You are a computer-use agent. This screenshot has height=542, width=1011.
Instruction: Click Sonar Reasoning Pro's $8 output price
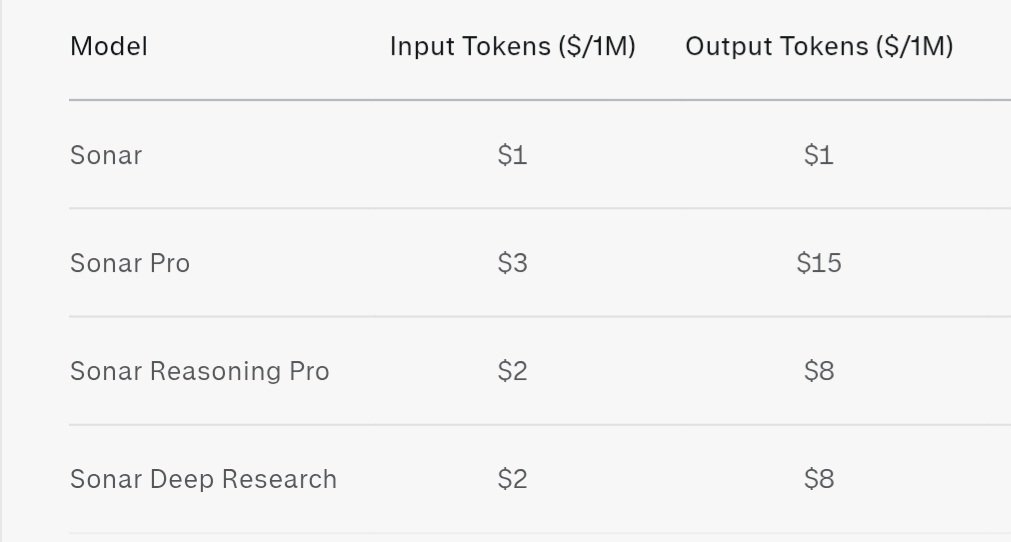819,371
